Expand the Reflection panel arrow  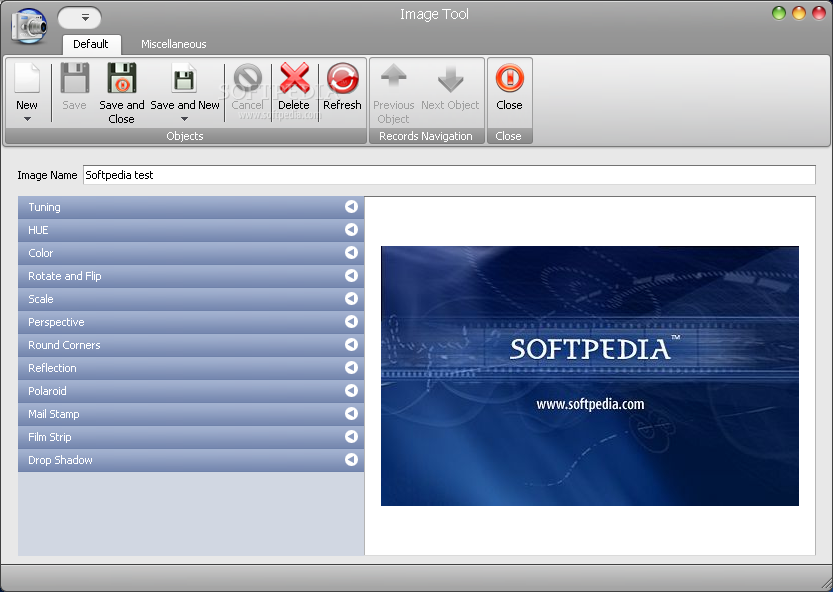[x=351, y=368]
